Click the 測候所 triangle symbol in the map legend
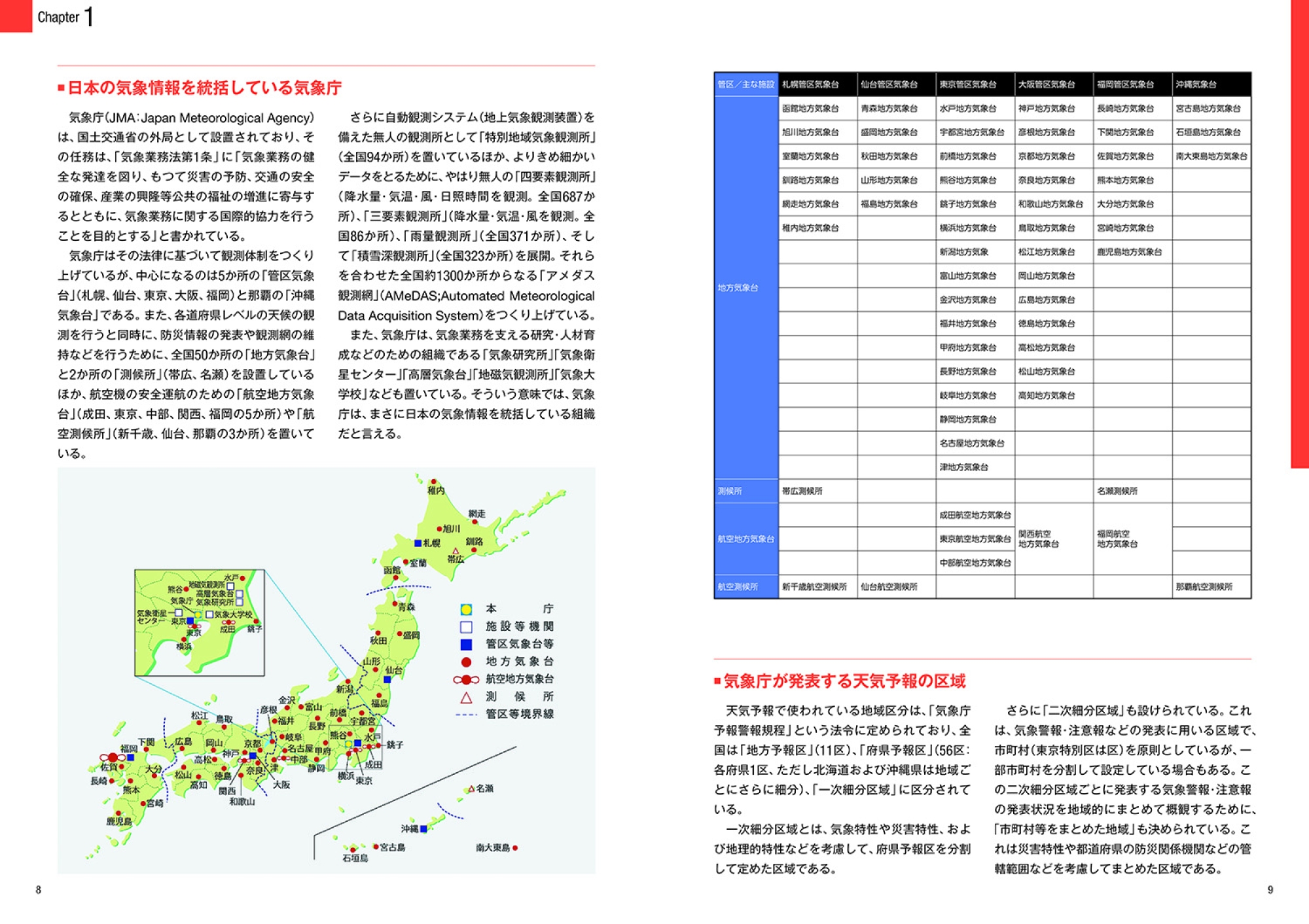Screen dimensions: 1309x924 [466, 697]
